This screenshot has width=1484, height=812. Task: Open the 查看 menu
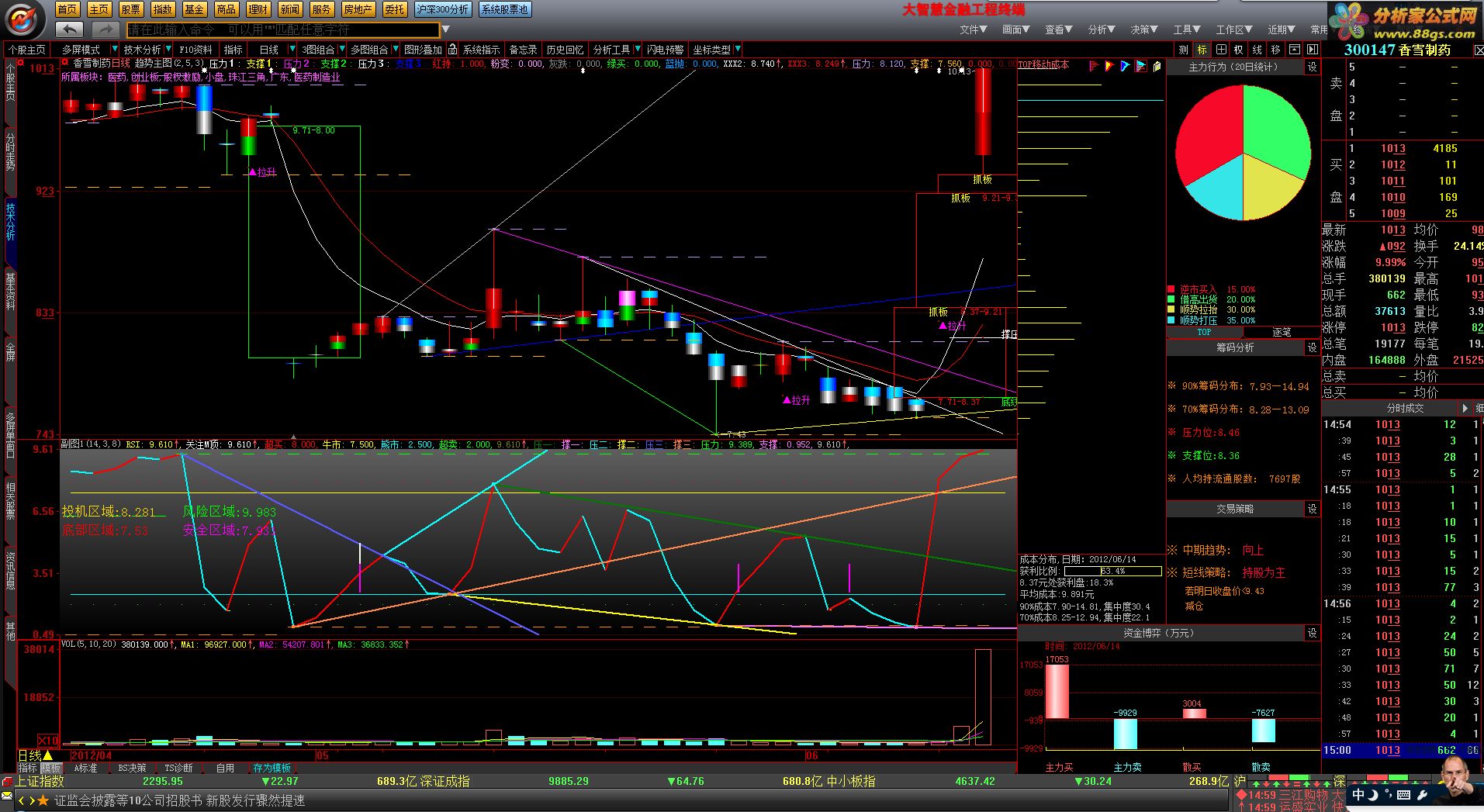pos(1058,29)
